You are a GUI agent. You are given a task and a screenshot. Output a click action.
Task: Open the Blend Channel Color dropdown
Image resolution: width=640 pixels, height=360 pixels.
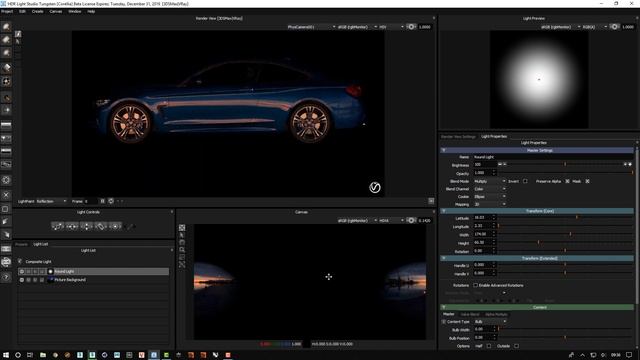coord(489,189)
